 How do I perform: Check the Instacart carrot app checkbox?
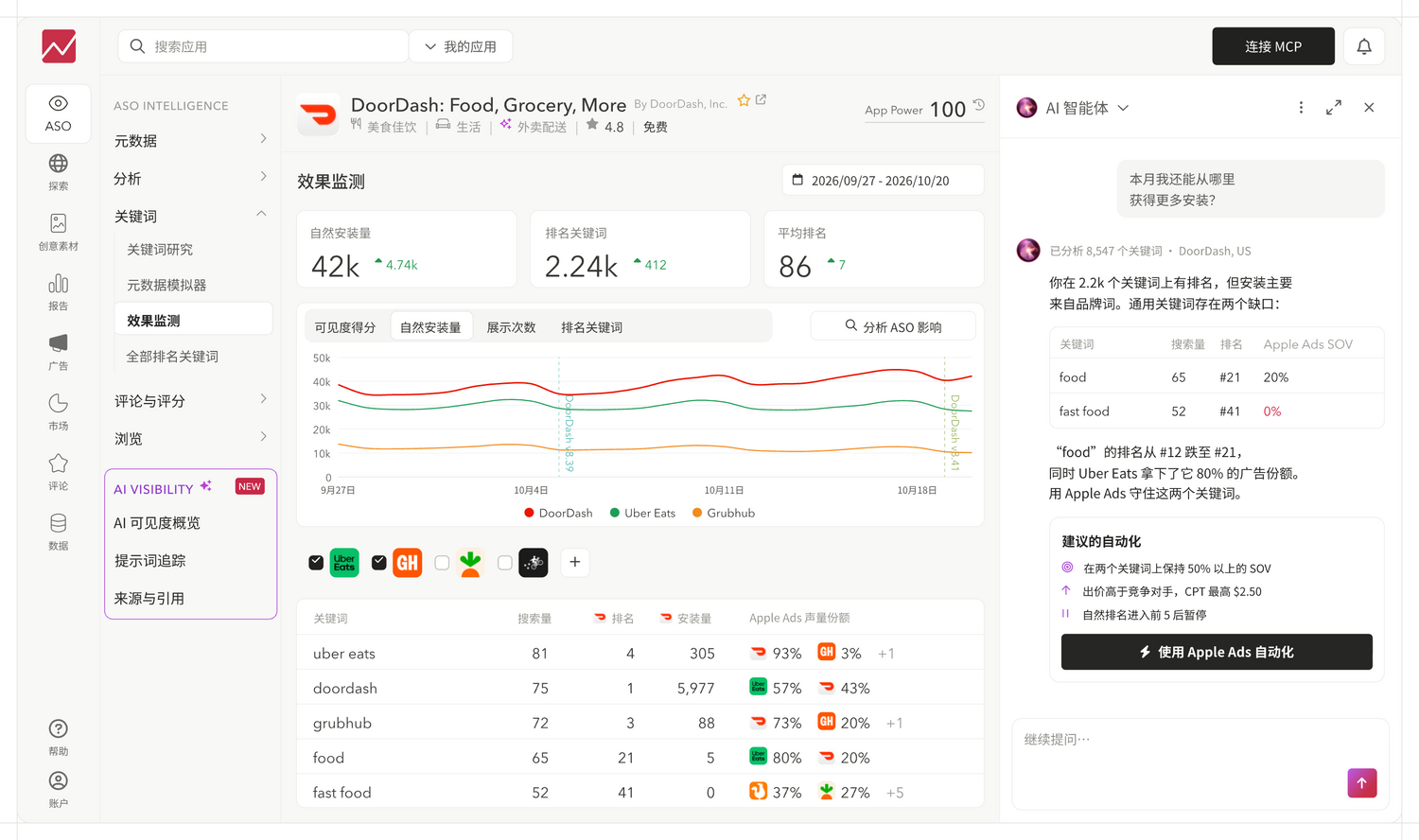click(x=442, y=563)
